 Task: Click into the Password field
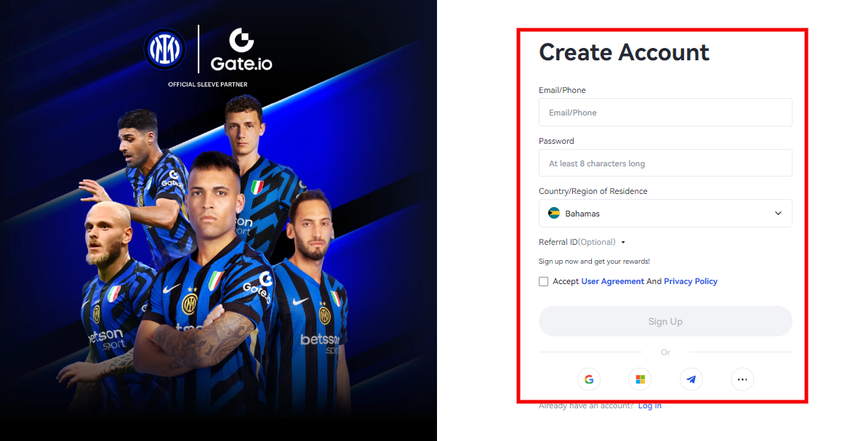tap(665, 163)
